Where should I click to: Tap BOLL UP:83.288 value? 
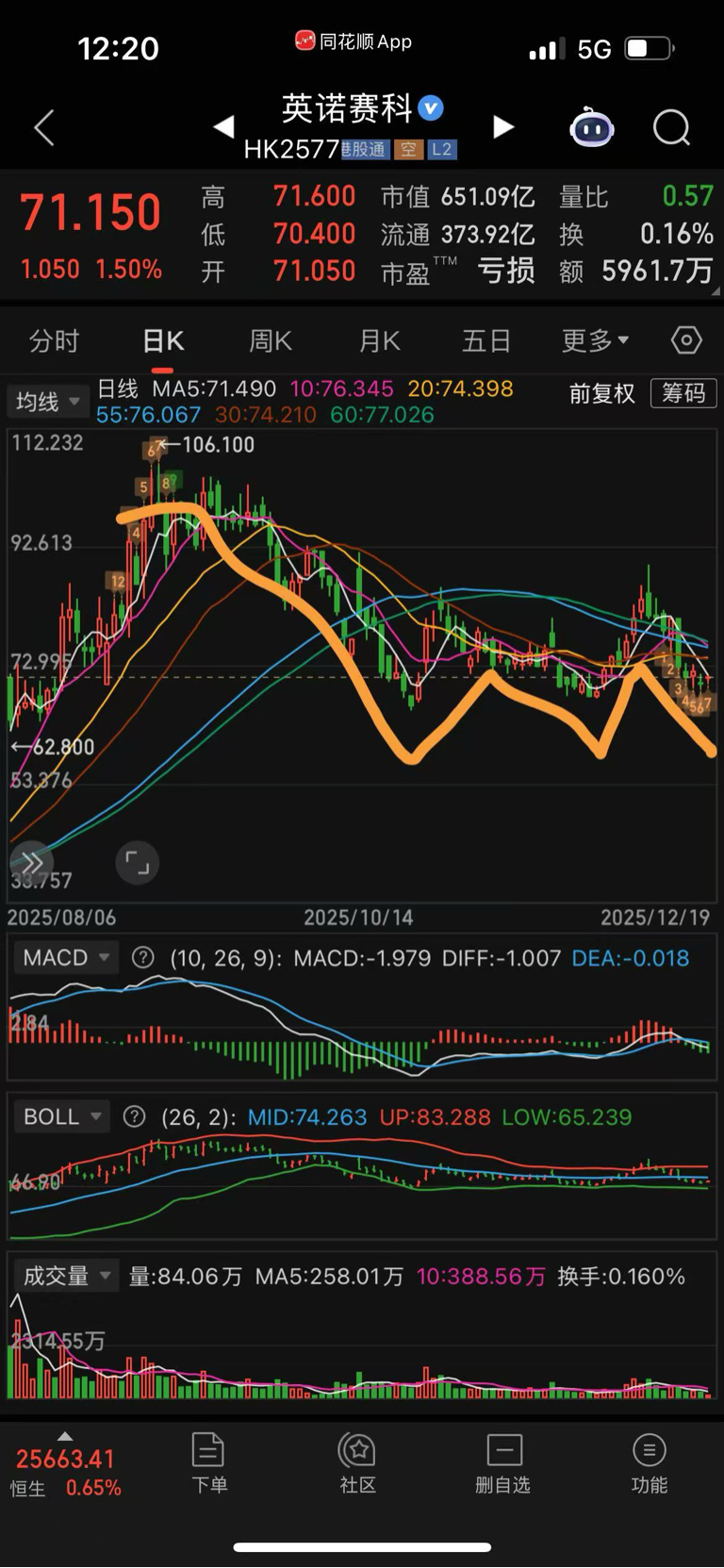(435, 1117)
